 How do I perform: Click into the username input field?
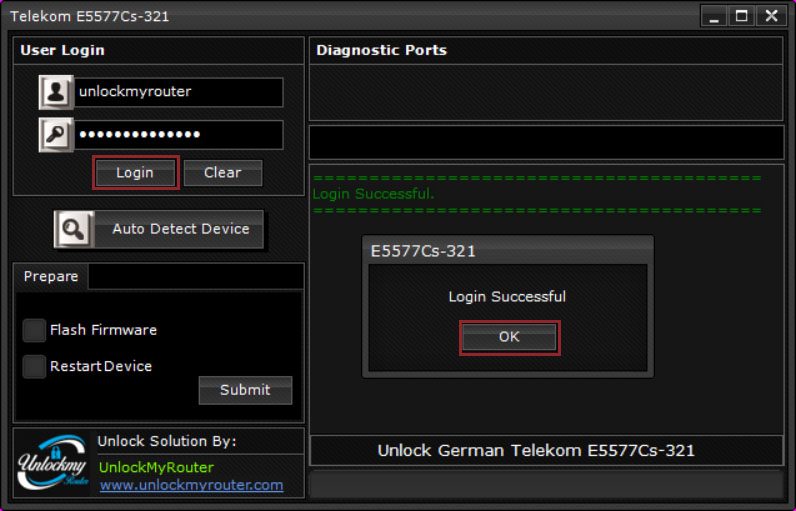178,92
